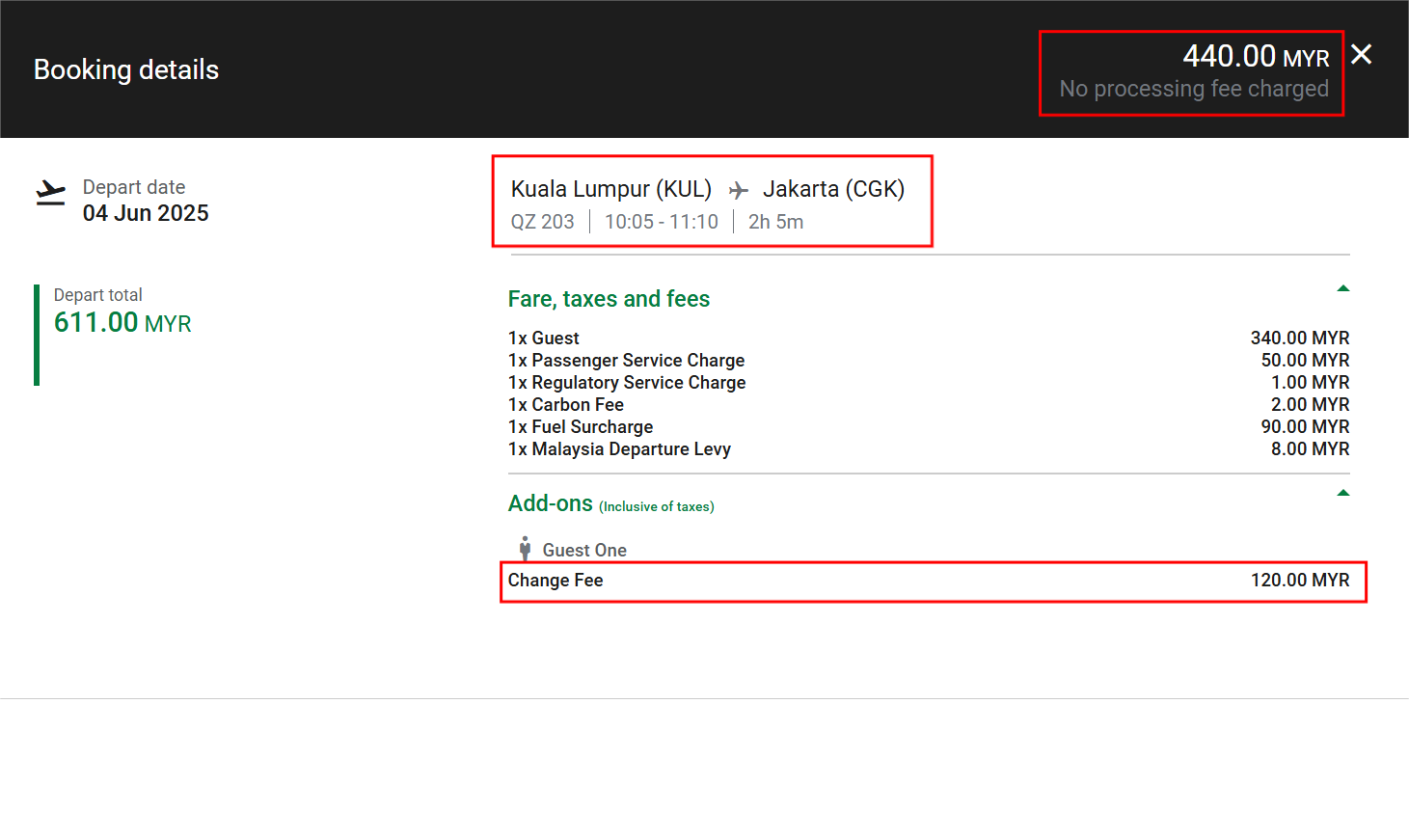The width and height of the screenshot is (1409, 840).
Task: Click the Guest One person icon
Action: pyautogui.click(x=525, y=549)
